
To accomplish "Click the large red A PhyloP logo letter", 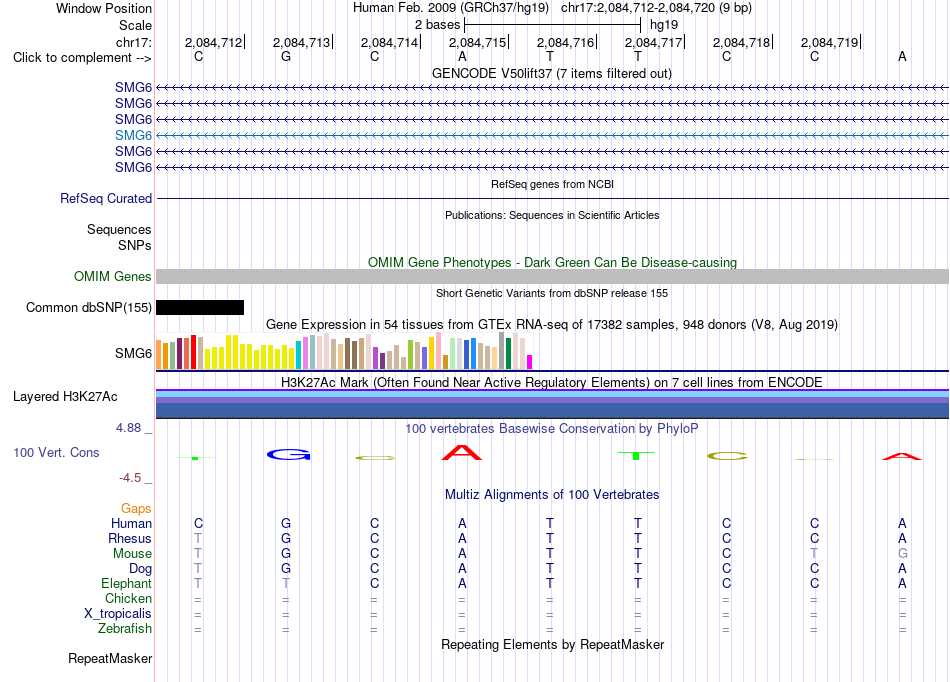I will coord(462,452).
